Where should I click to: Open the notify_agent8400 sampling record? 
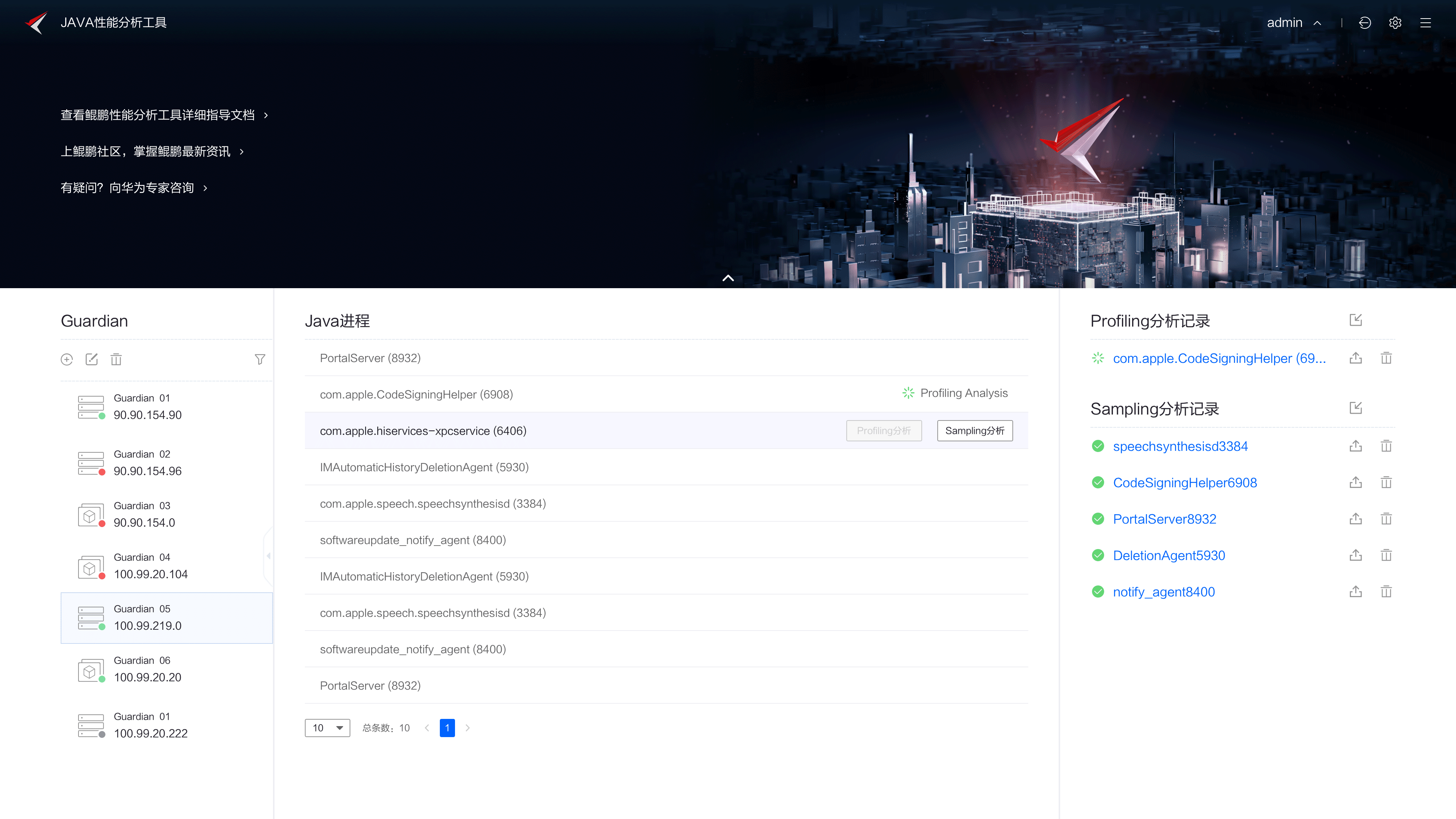[x=1164, y=592]
